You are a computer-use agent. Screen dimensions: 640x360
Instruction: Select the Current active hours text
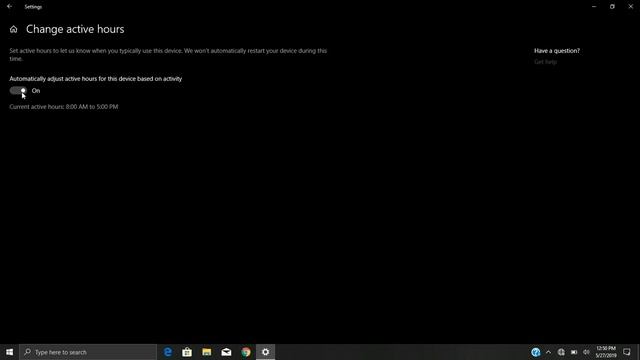click(64, 107)
